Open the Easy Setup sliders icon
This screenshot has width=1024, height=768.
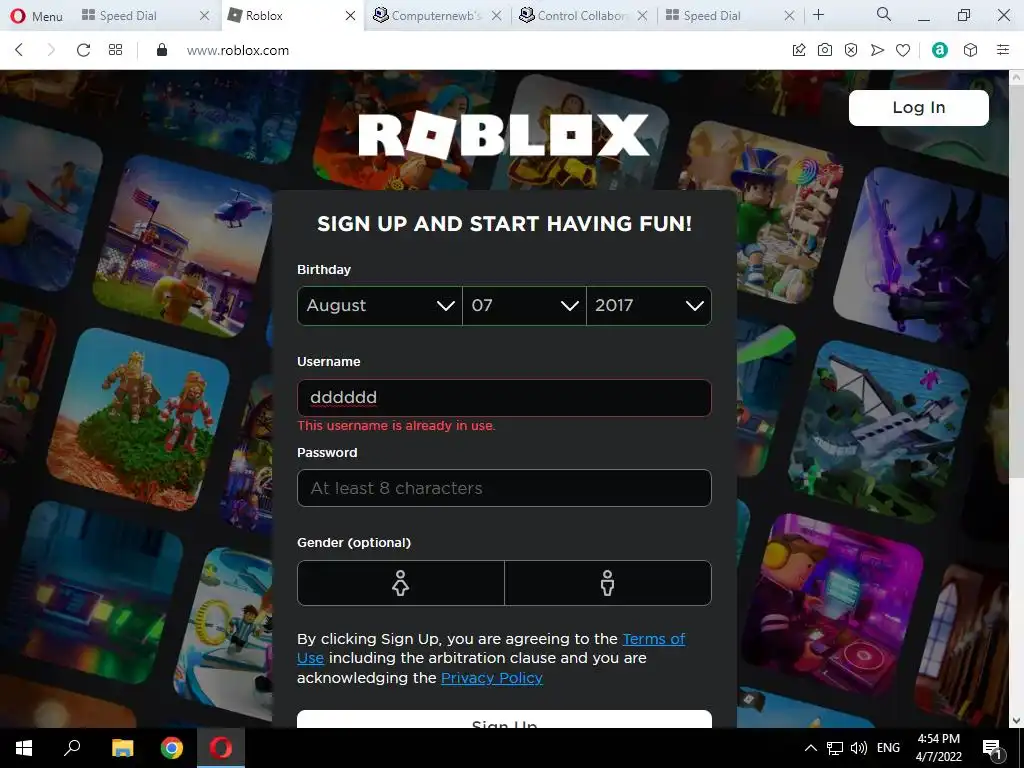pos(1003,50)
